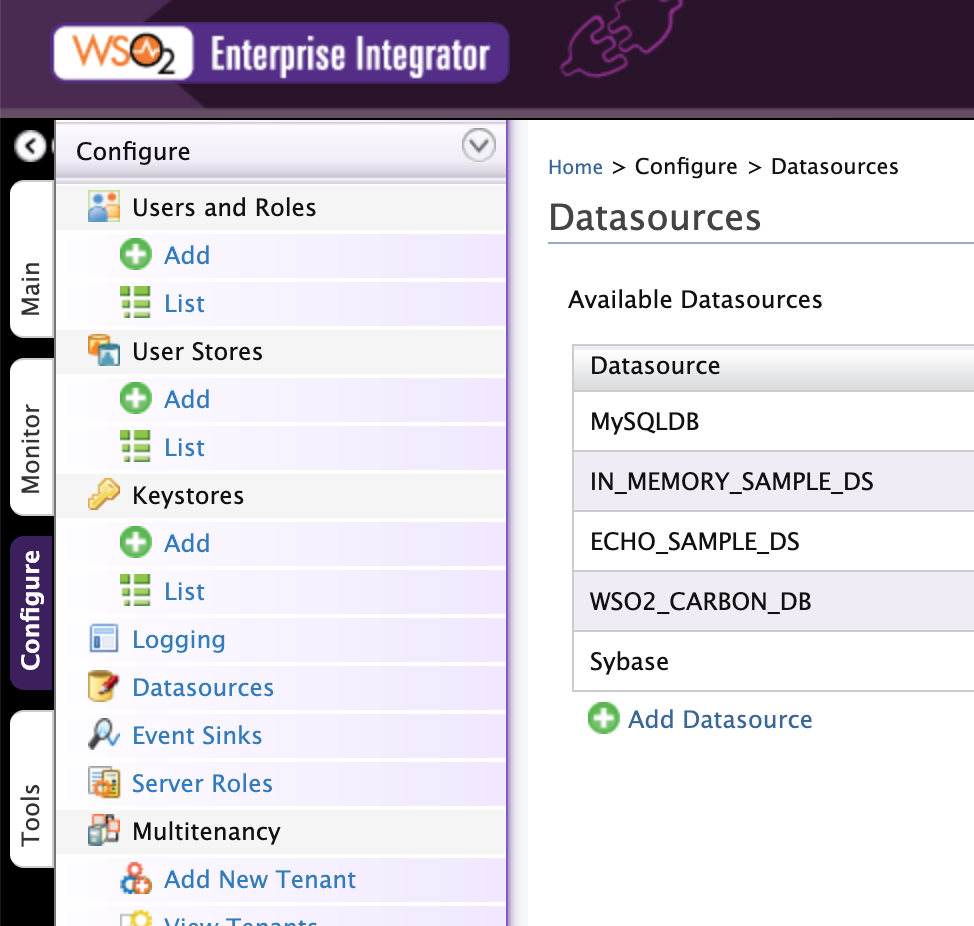This screenshot has height=926, width=974.
Task: Click the green plus icon under User Stores
Action: click(x=135, y=399)
